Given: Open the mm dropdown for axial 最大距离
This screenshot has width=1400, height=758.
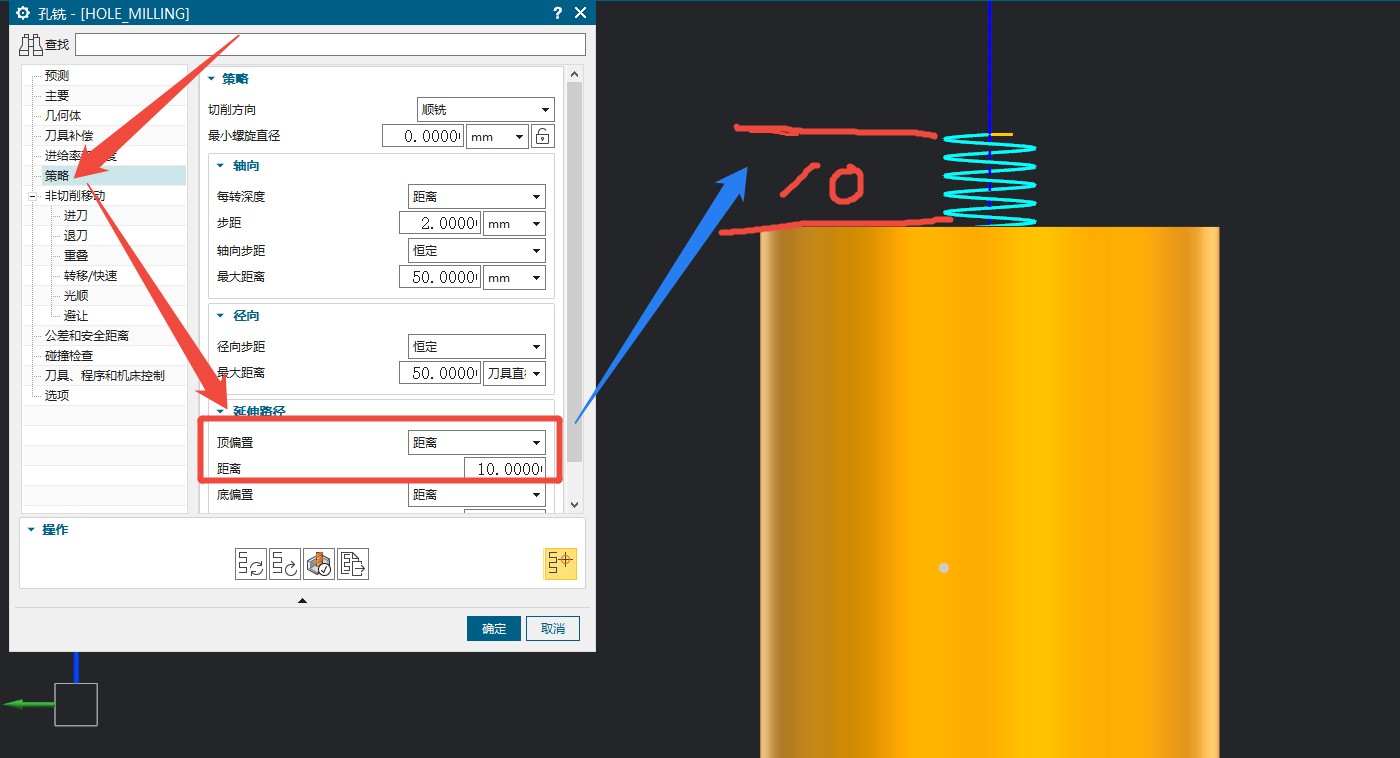Looking at the screenshot, I should 514,277.
